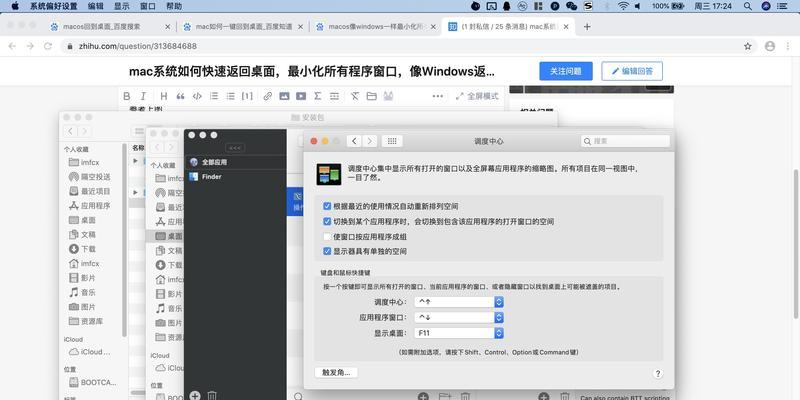Toggle bold formatting in the Zhihu editor
This screenshot has width=800, height=400.
tap(127, 96)
